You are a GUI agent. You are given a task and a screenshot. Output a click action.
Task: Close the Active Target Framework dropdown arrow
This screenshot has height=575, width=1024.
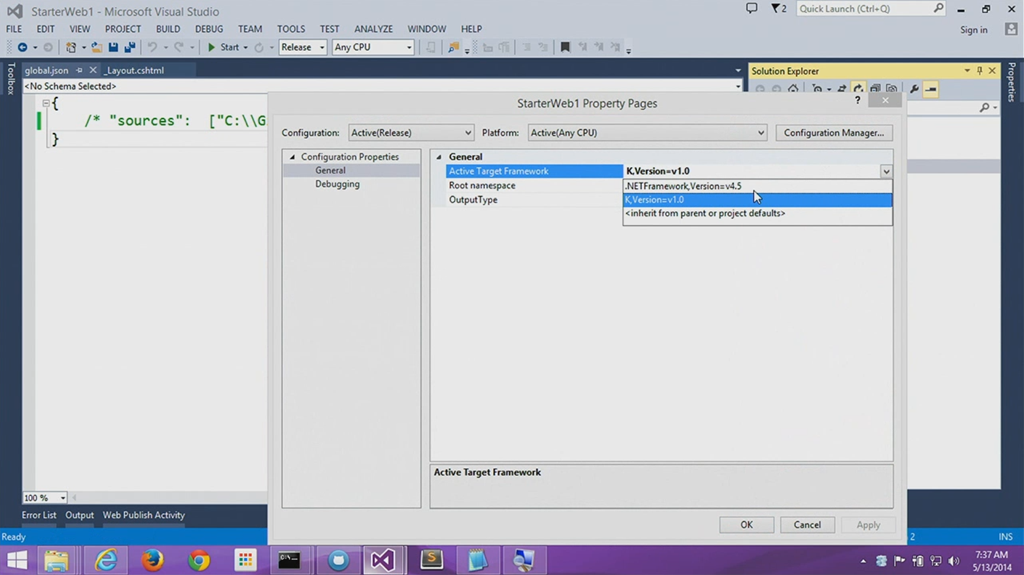point(886,171)
